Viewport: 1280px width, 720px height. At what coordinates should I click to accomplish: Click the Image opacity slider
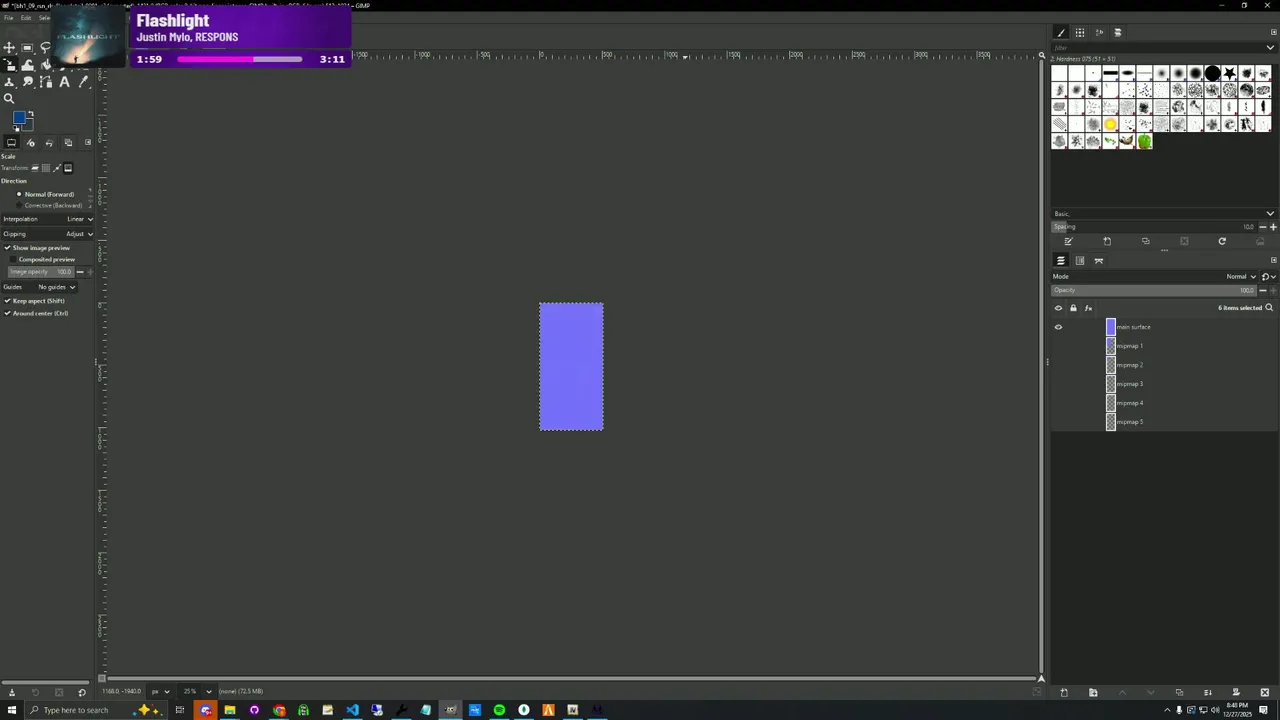click(x=40, y=272)
